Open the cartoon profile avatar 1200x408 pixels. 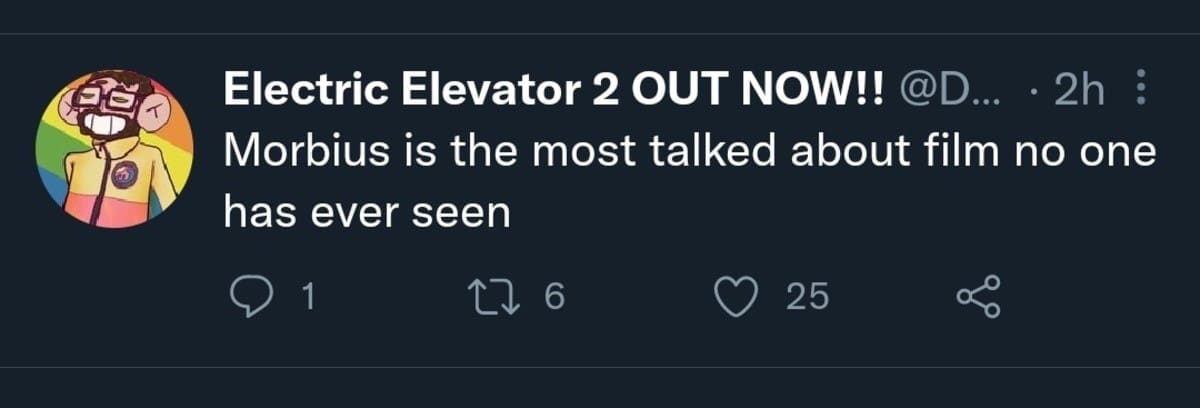[x=114, y=149]
